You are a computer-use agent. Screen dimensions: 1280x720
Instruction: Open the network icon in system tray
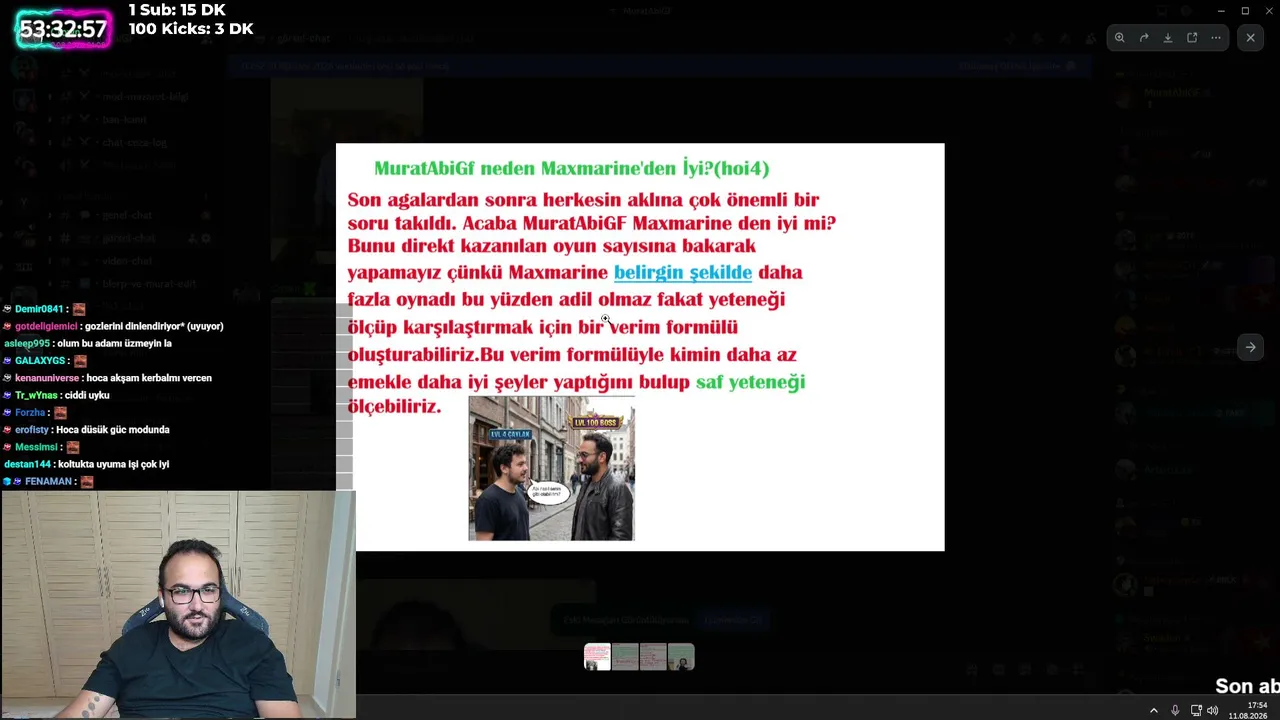pos(1196,710)
